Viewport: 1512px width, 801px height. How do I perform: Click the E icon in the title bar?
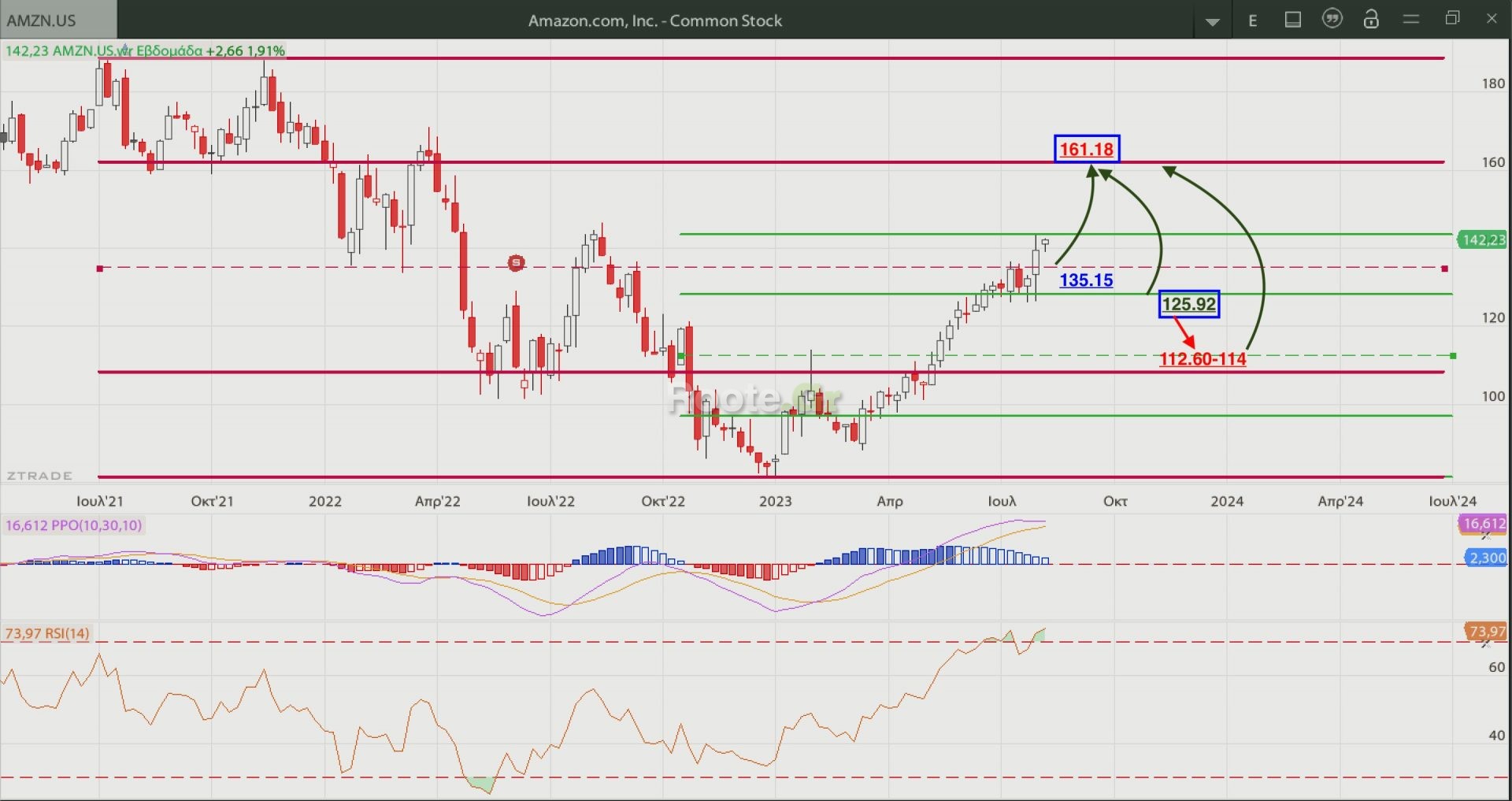point(1253,20)
